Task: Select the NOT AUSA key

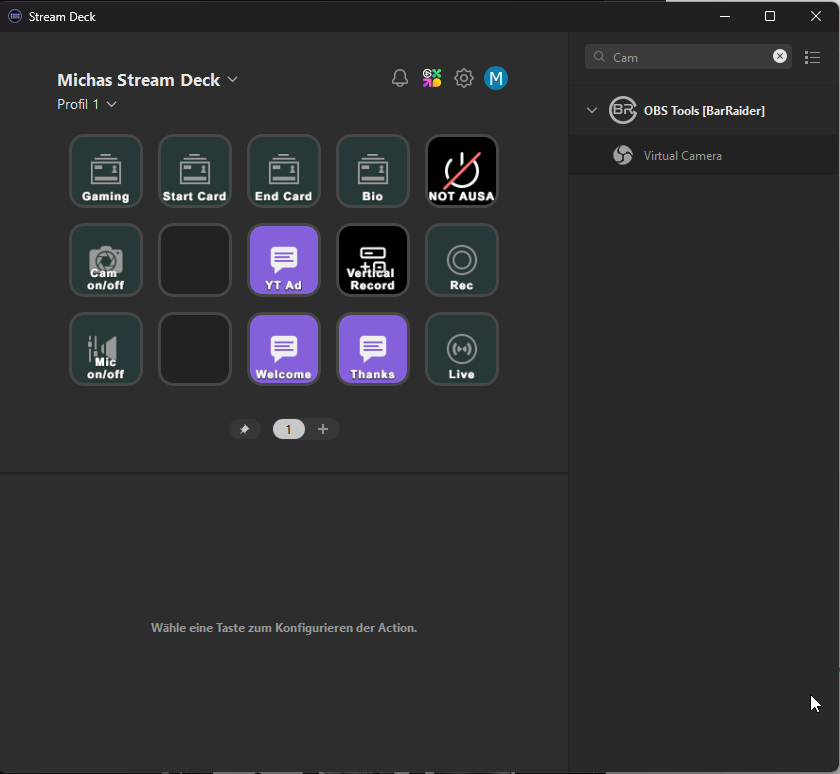Action: [x=461, y=171]
